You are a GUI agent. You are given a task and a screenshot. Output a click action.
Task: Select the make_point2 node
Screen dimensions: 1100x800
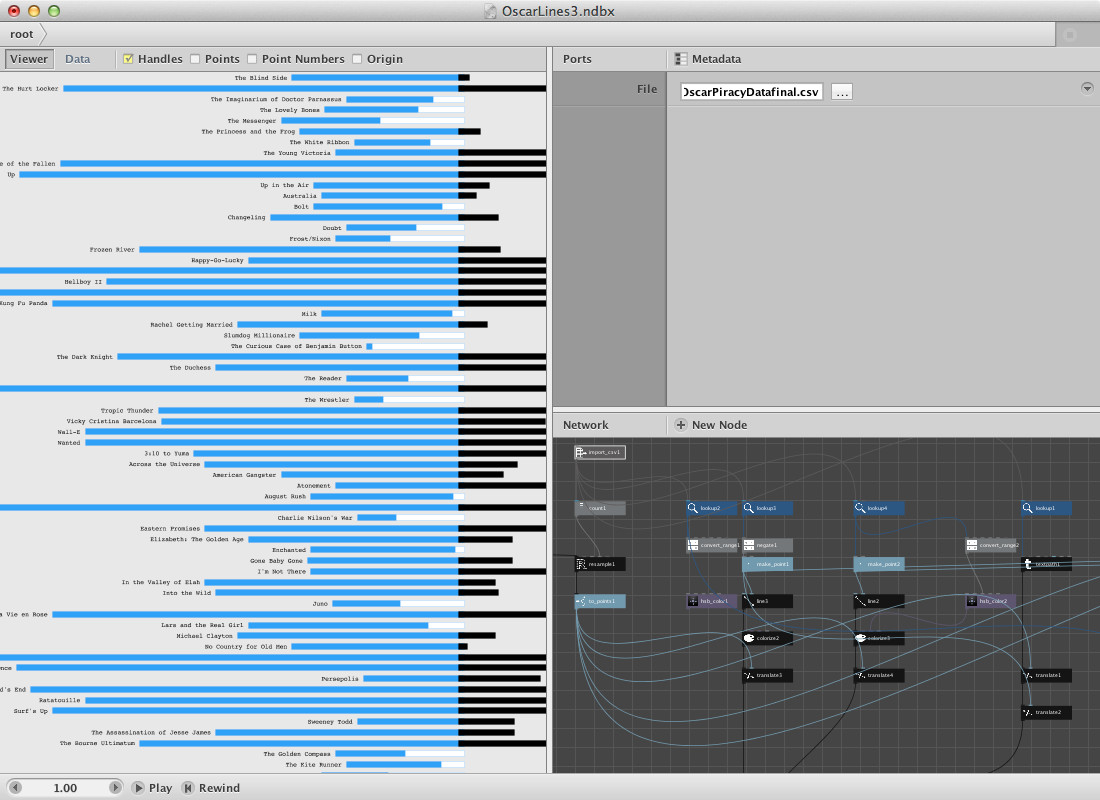click(879, 564)
